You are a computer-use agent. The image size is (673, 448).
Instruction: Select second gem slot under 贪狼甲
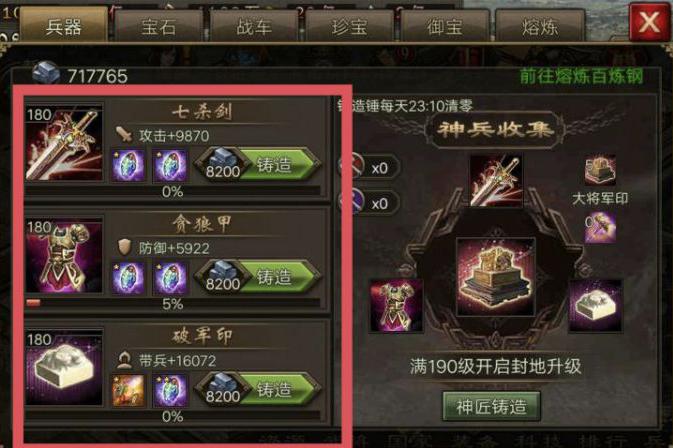click(x=170, y=278)
